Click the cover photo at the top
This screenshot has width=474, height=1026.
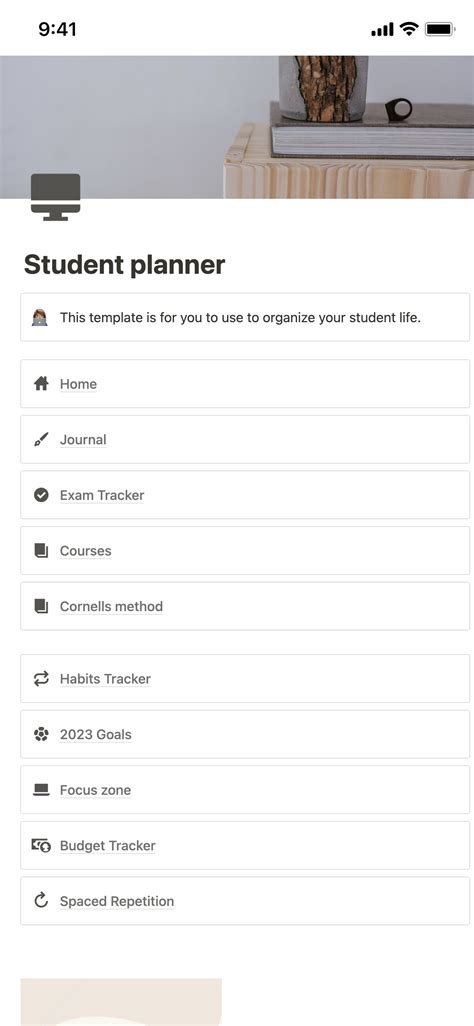pos(237,127)
